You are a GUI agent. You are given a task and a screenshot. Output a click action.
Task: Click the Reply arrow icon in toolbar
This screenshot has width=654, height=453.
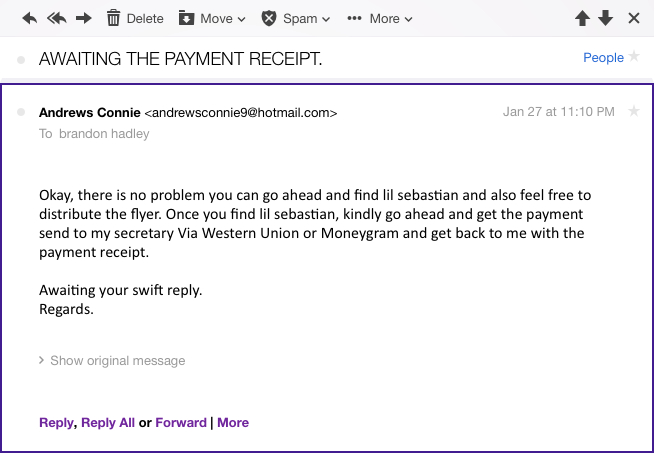pyautogui.click(x=30, y=18)
